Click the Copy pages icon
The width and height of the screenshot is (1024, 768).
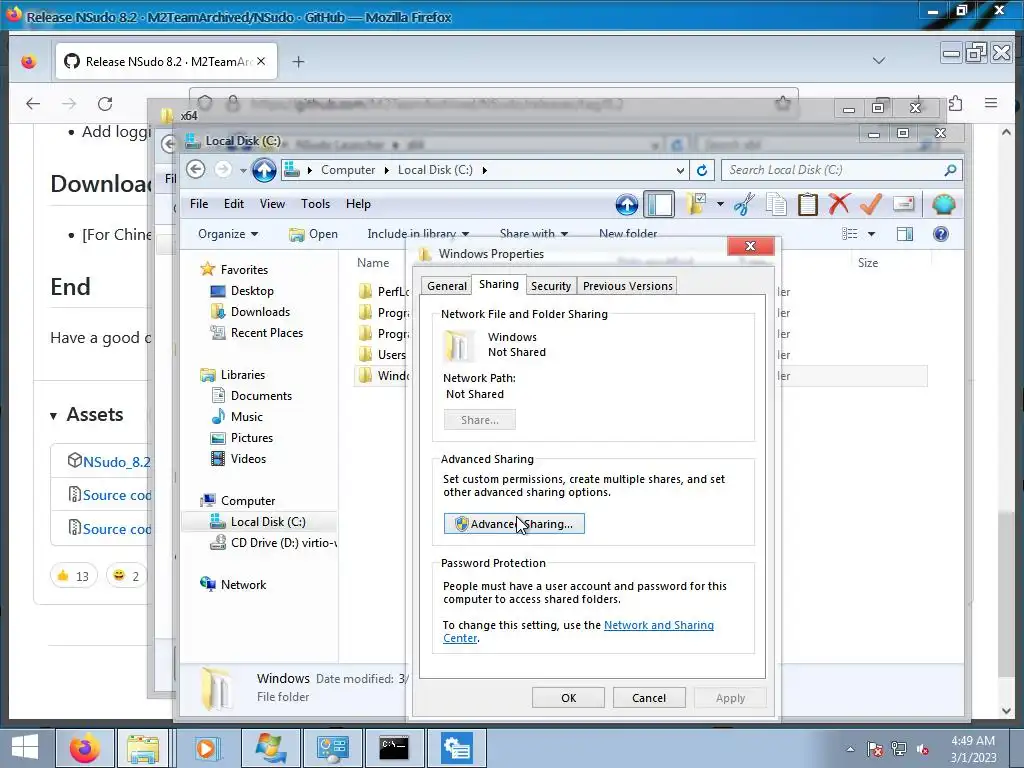(776, 204)
